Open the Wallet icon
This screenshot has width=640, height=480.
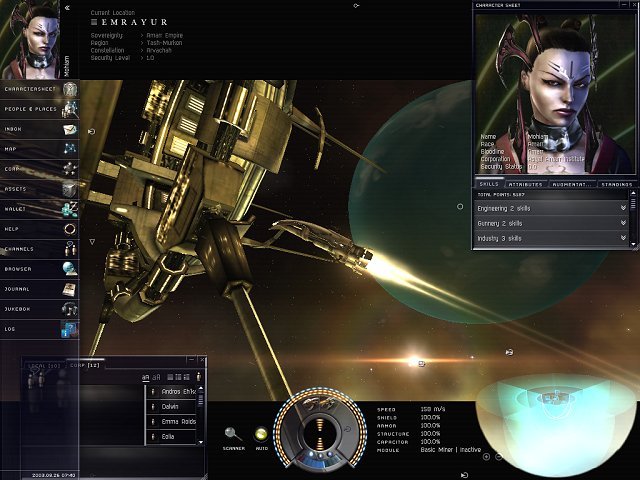point(70,209)
